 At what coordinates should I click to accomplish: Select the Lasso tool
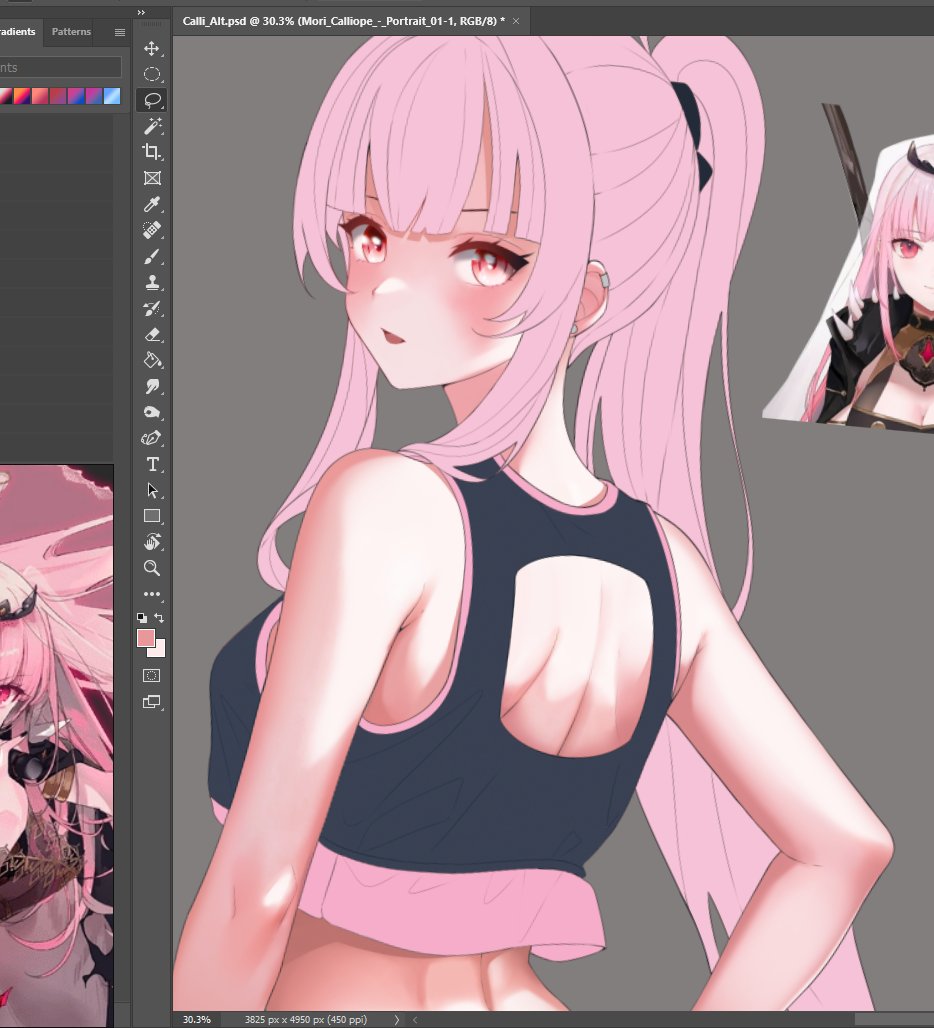click(x=151, y=100)
